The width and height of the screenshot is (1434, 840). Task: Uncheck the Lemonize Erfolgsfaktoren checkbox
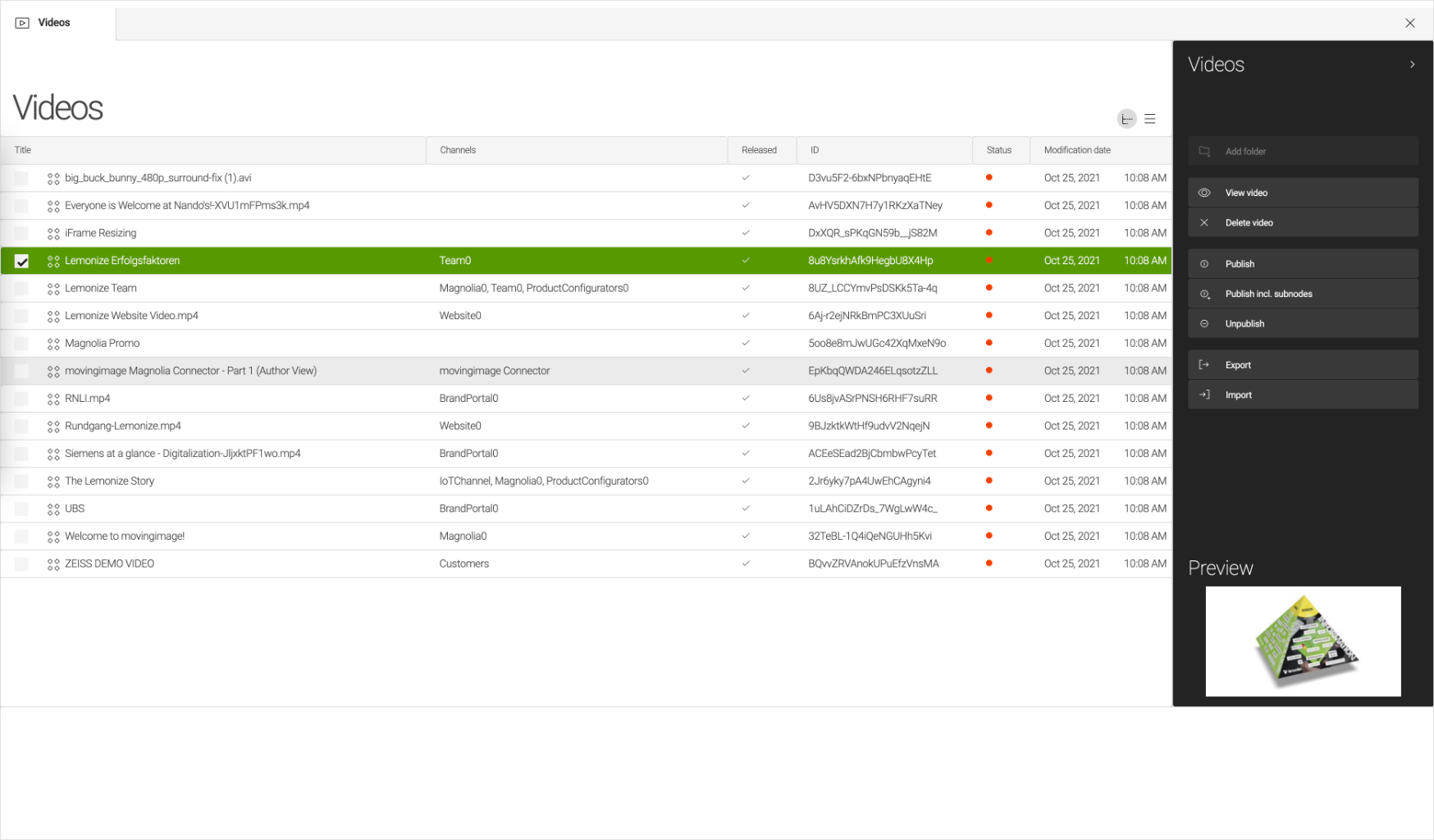click(x=22, y=261)
